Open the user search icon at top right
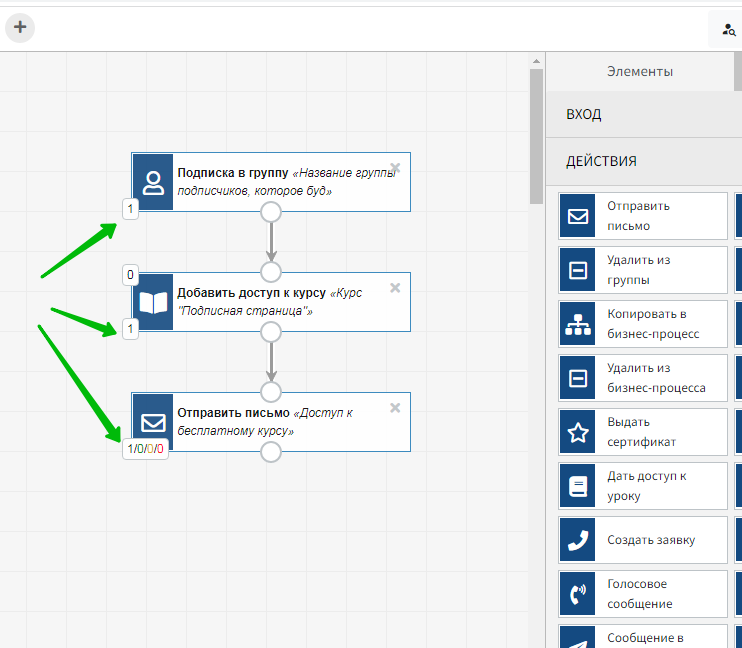742x648 pixels. point(727,31)
